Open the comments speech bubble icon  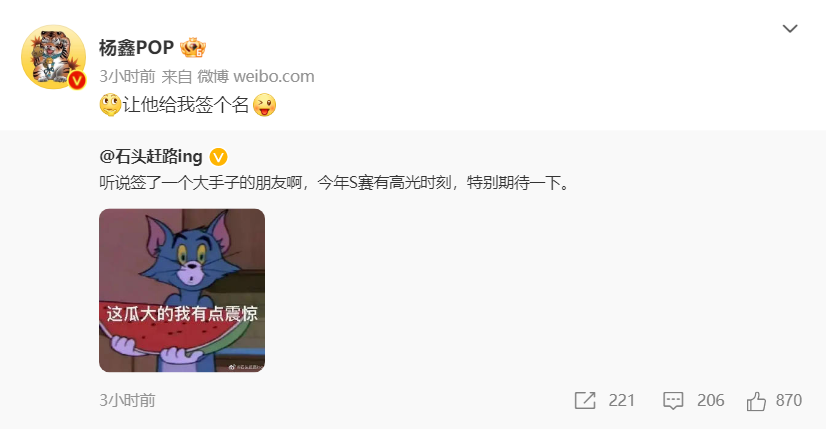[673, 401]
